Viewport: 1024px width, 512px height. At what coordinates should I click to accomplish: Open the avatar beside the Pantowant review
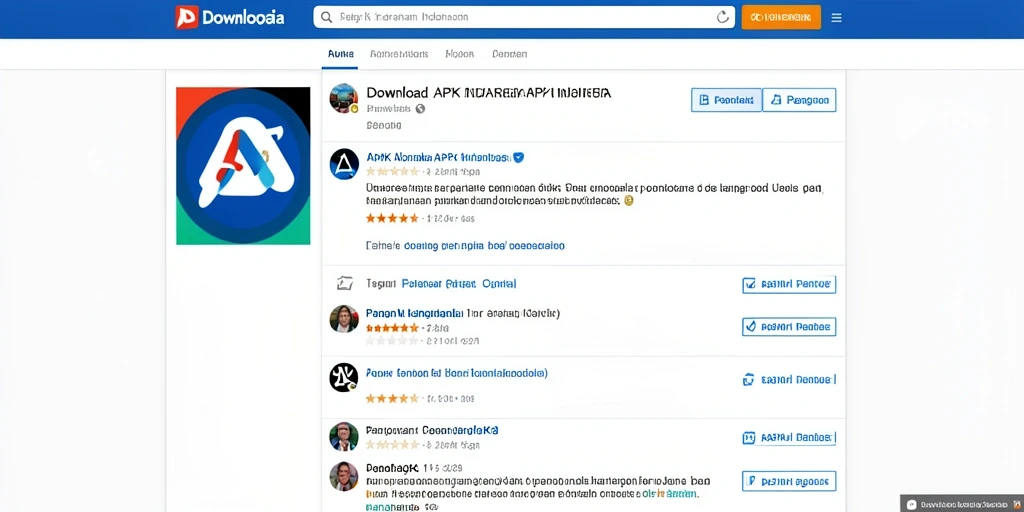(344, 436)
